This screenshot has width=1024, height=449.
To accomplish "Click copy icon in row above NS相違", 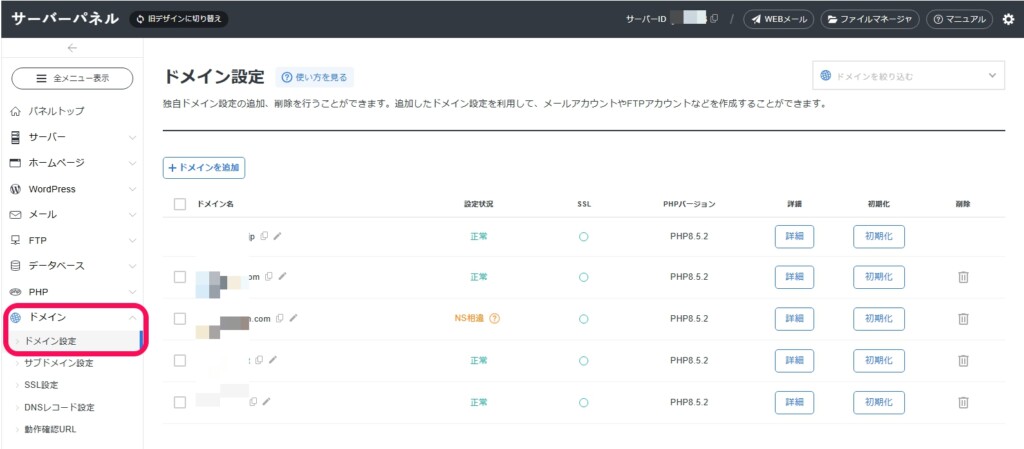I will 269,277.
